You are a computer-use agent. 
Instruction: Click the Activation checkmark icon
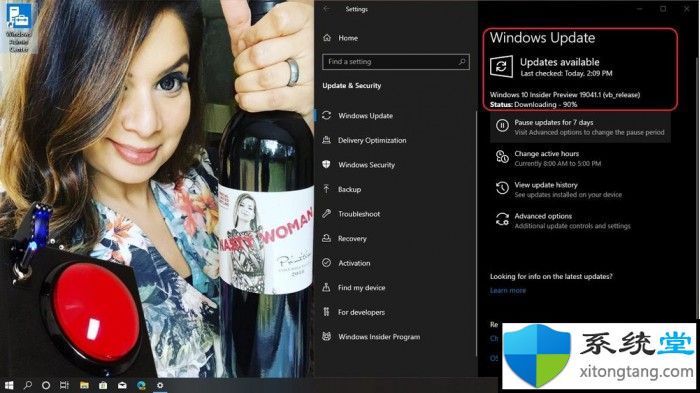click(327, 263)
